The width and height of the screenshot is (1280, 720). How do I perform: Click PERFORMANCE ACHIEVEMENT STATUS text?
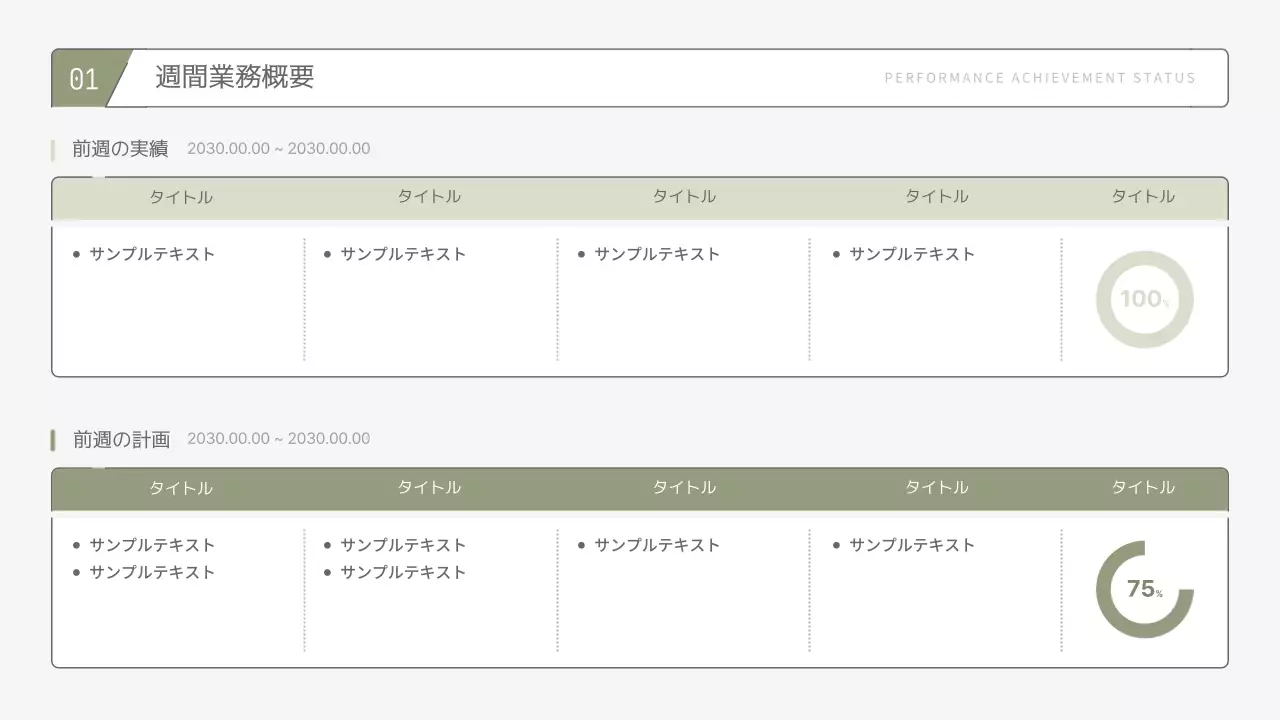point(1042,77)
